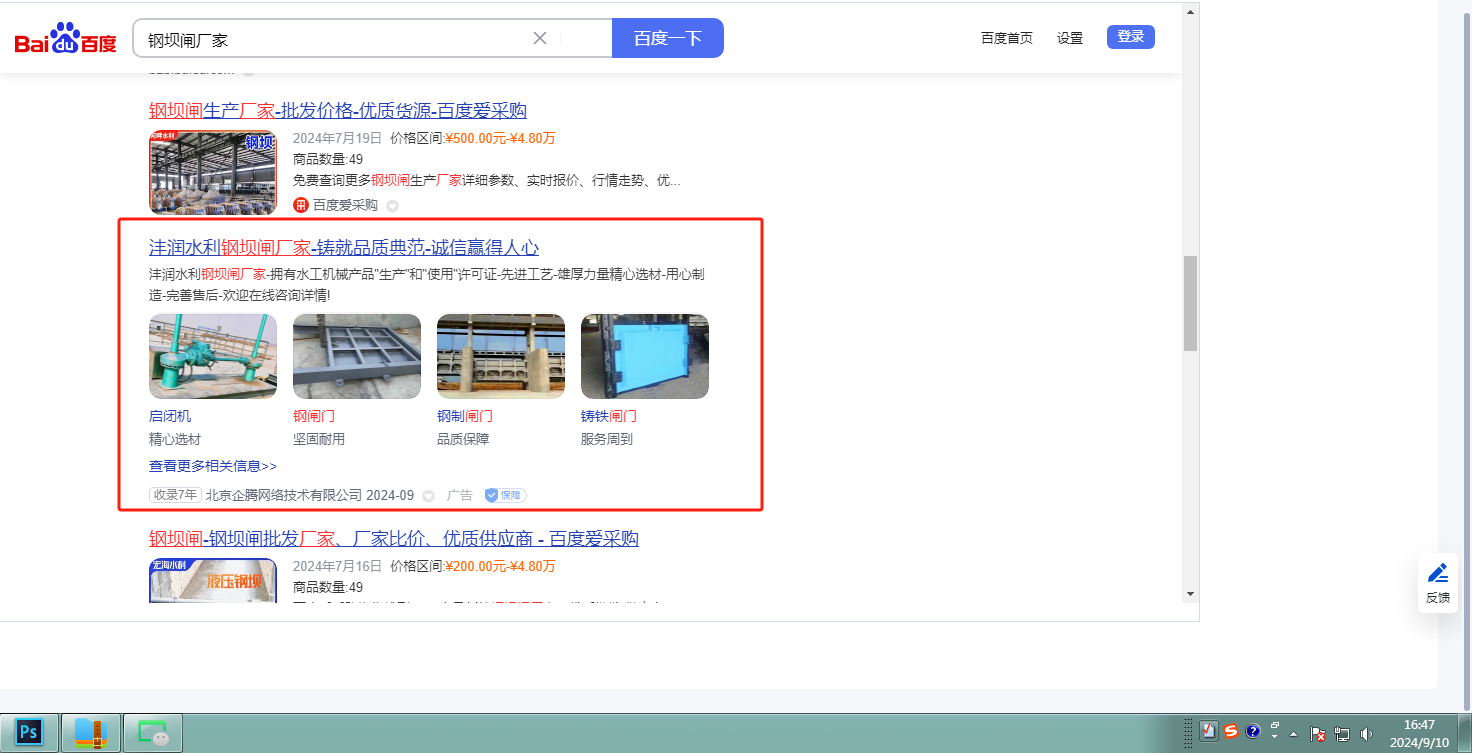Click the 2024年7月16日 date text

pyautogui.click(x=338, y=566)
